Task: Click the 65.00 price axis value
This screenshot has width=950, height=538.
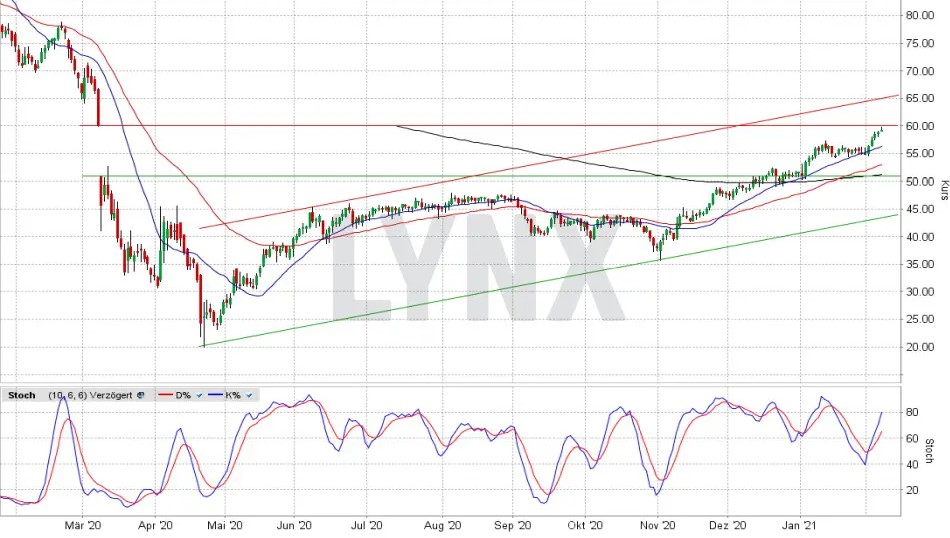Action: [919, 98]
